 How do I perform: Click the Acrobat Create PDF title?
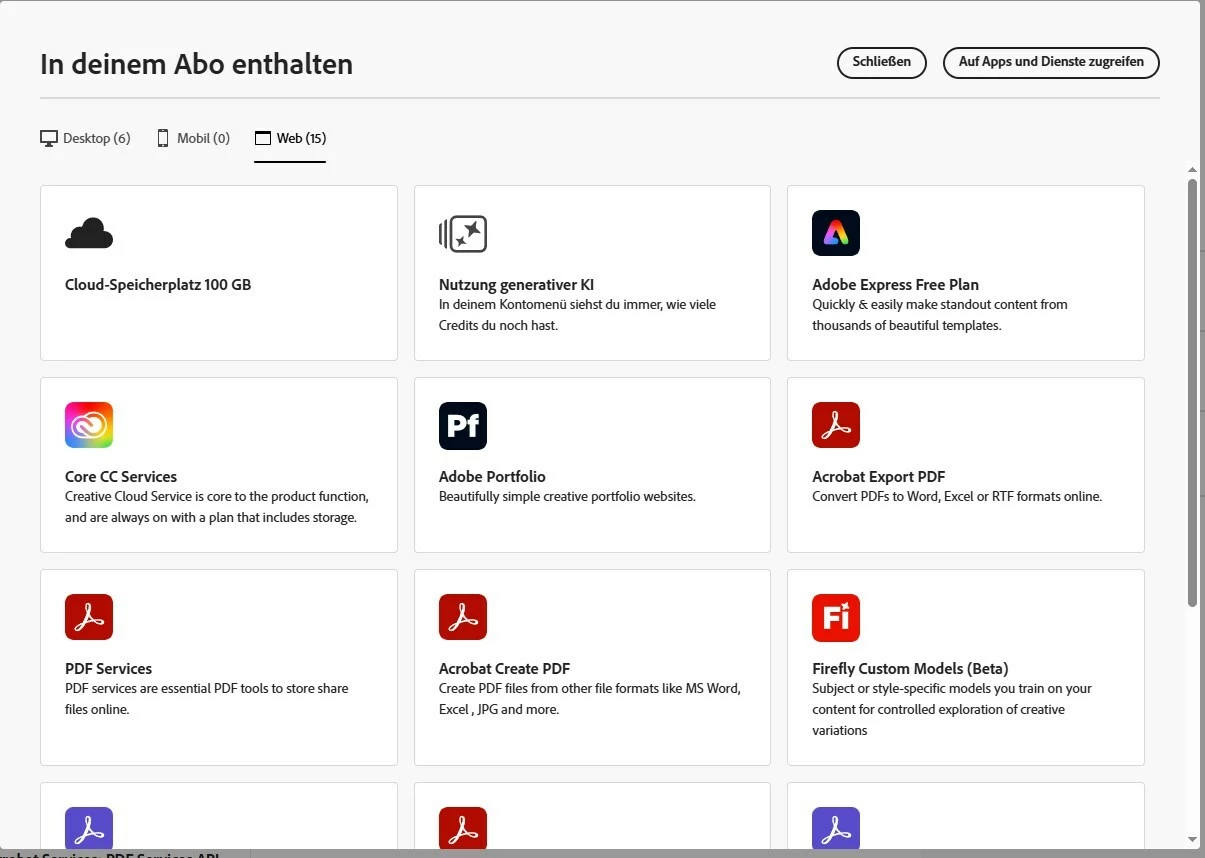tap(504, 669)
